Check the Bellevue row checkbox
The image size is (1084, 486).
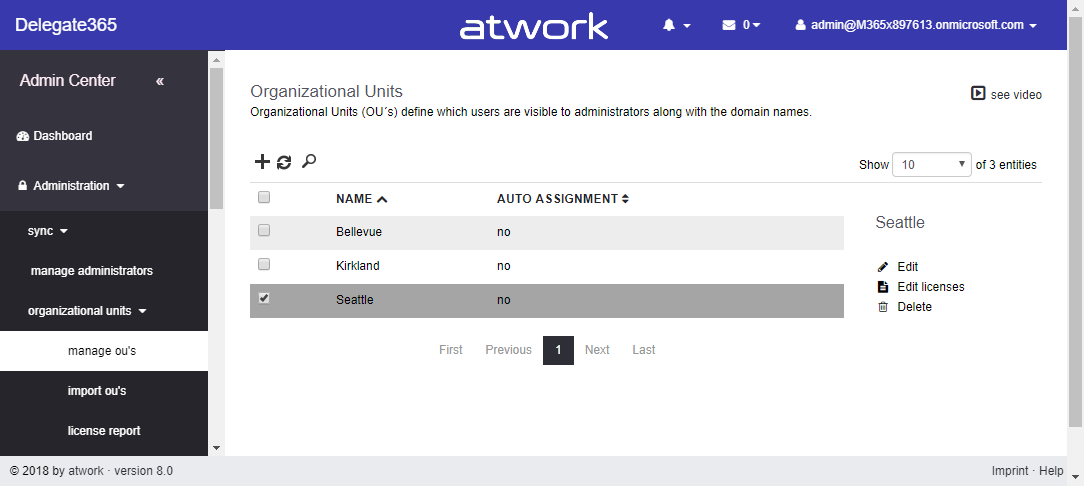pos(264,230)
